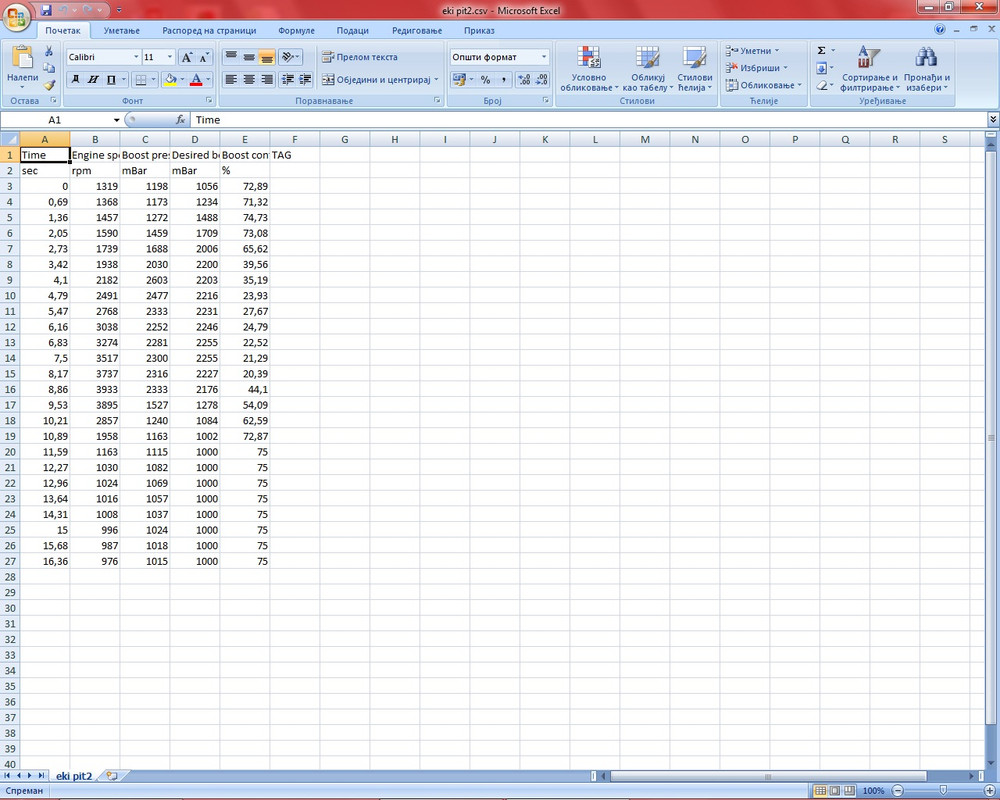Apply the comma thousands style
Image resolution: width=1000 pixels, height=800 pixels.
coord(503,80)
